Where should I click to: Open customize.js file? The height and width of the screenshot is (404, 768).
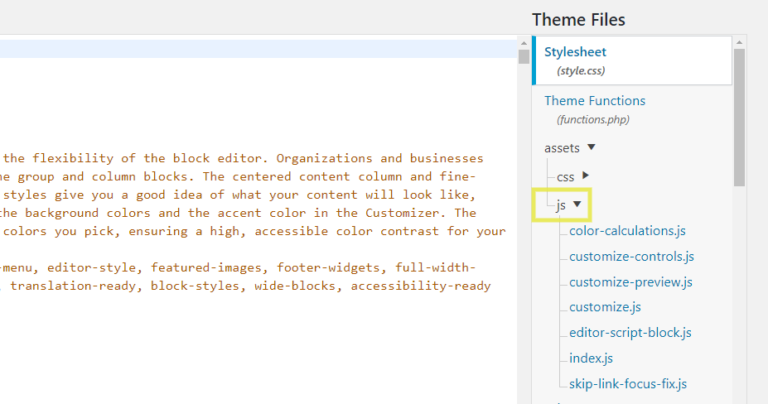point(605,307)
